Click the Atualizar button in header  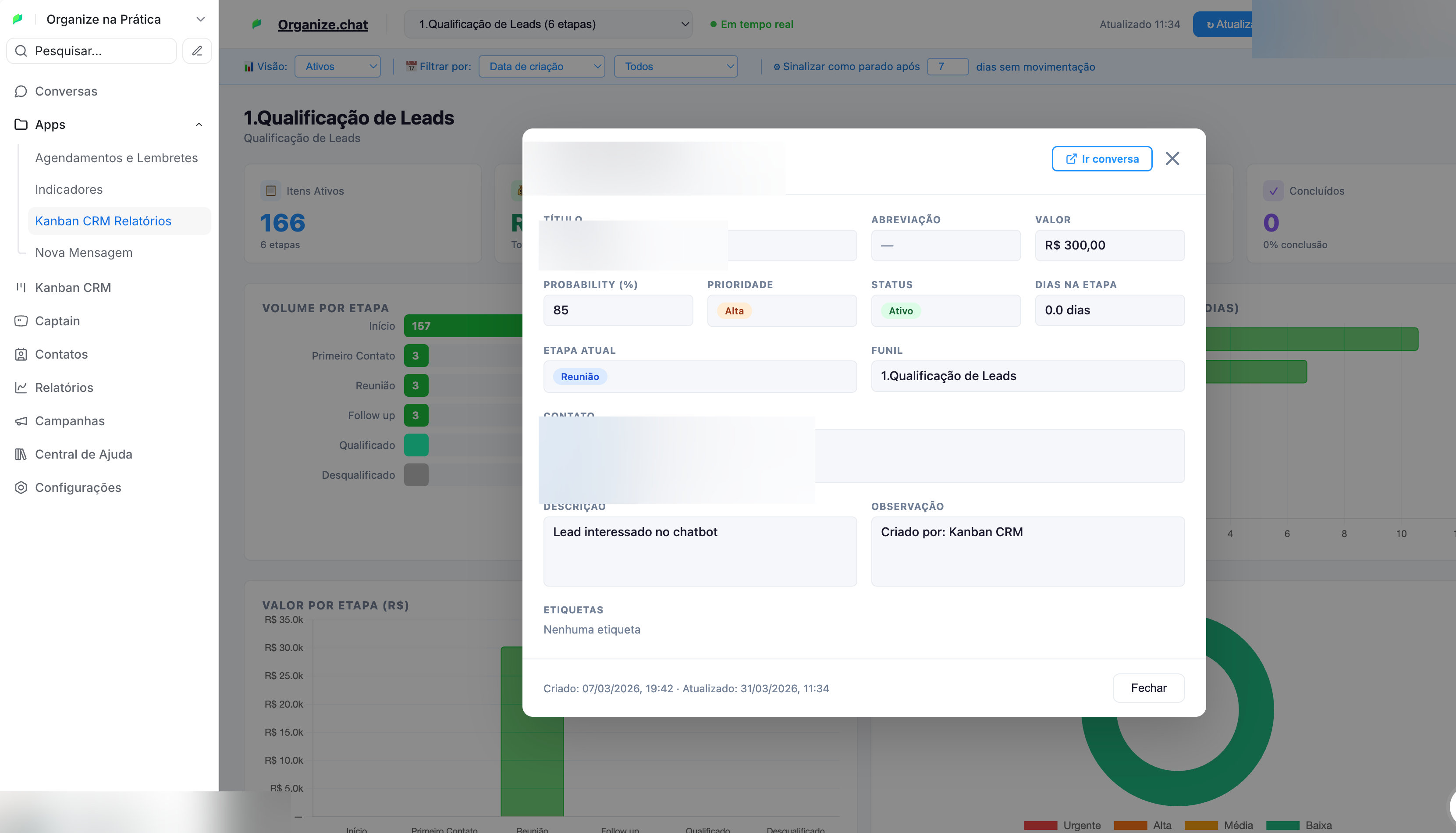pyautogui.click(x=1222, y=24)
